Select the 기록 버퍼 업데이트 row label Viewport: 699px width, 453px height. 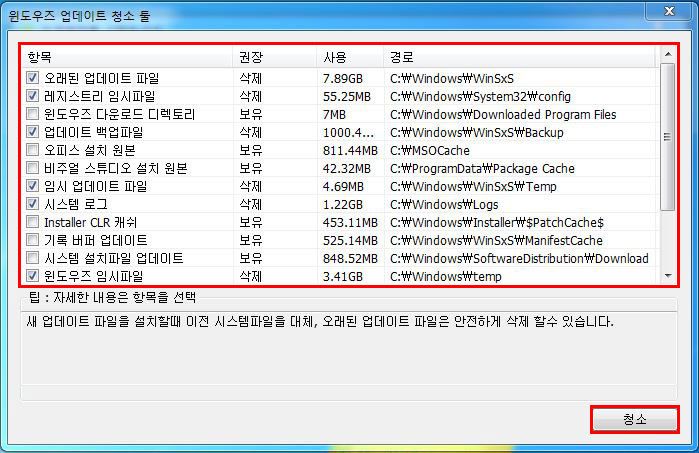click(x=95, y=240)
